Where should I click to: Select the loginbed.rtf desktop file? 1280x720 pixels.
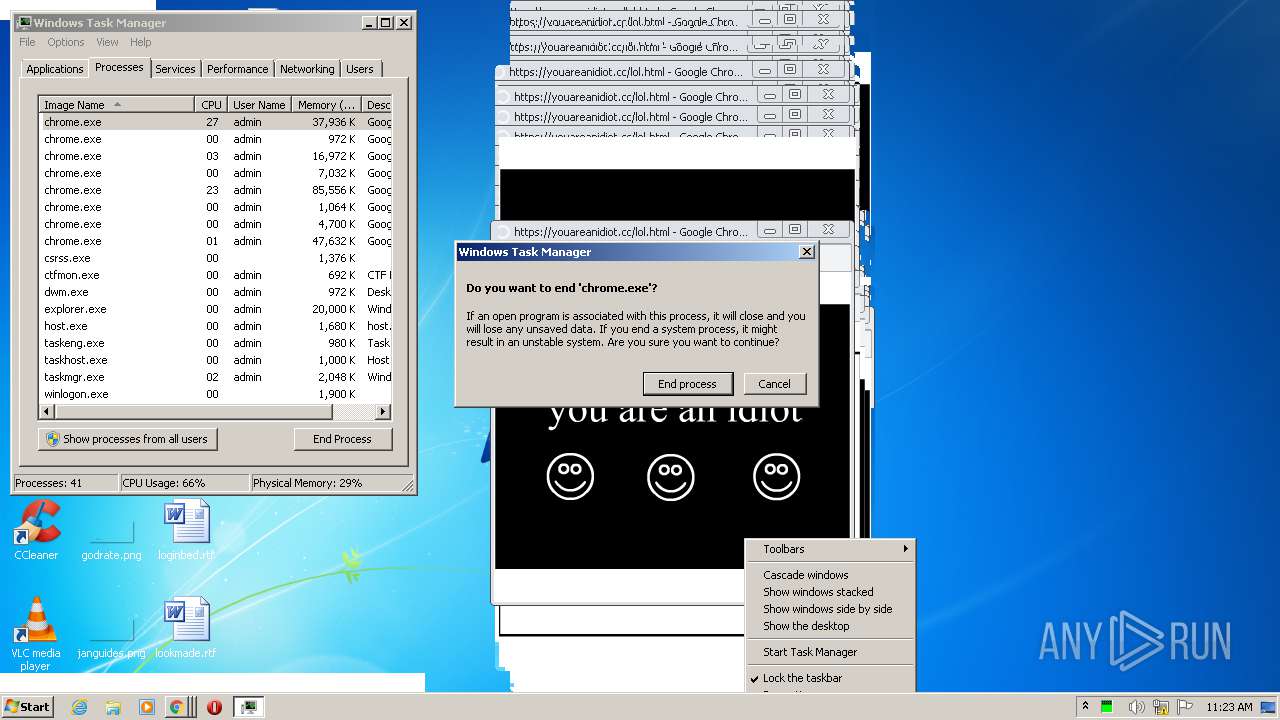186,530
